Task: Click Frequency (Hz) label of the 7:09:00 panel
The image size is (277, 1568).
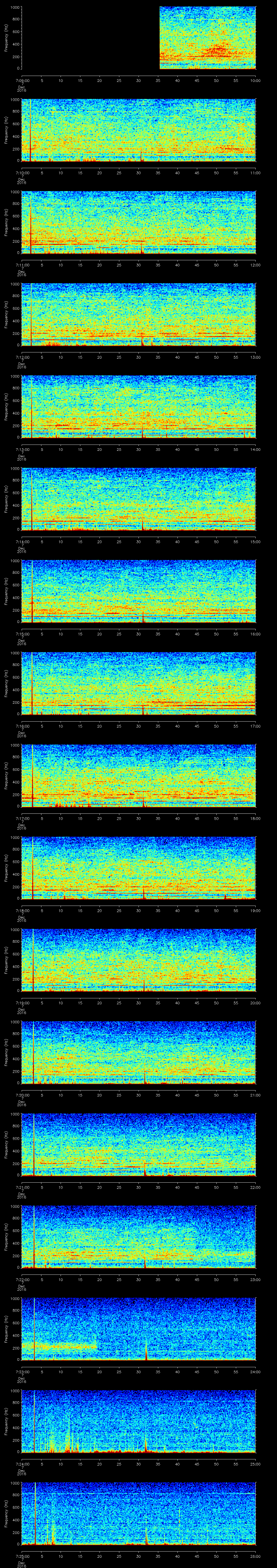Action: 6,38
